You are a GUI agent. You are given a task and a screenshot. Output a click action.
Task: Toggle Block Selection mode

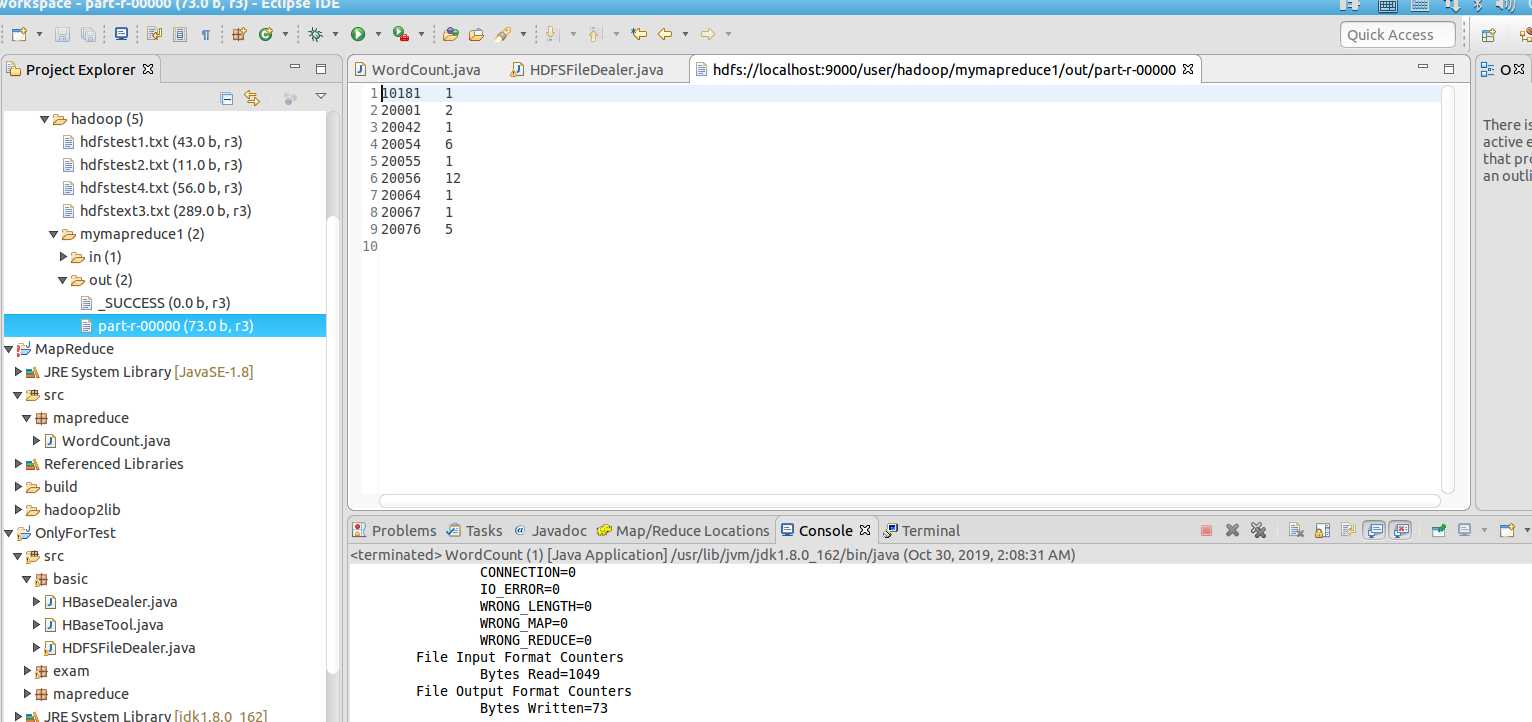click(x=180, y=34)
